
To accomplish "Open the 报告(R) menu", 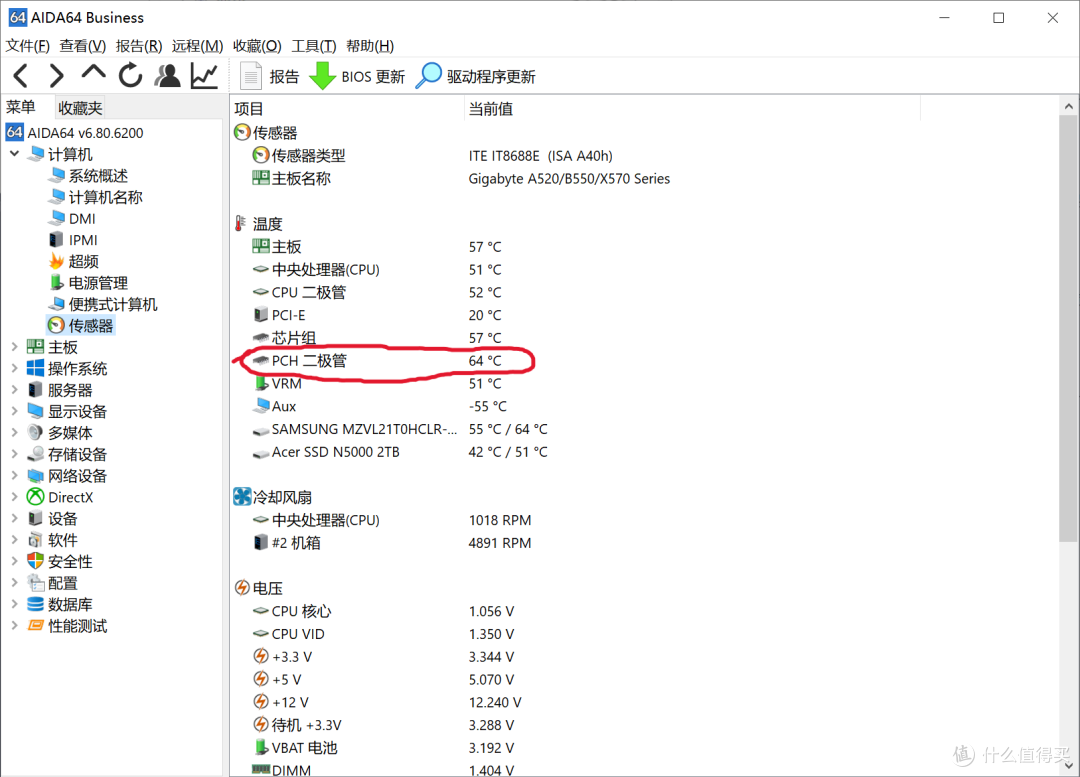I will [139, 46].
